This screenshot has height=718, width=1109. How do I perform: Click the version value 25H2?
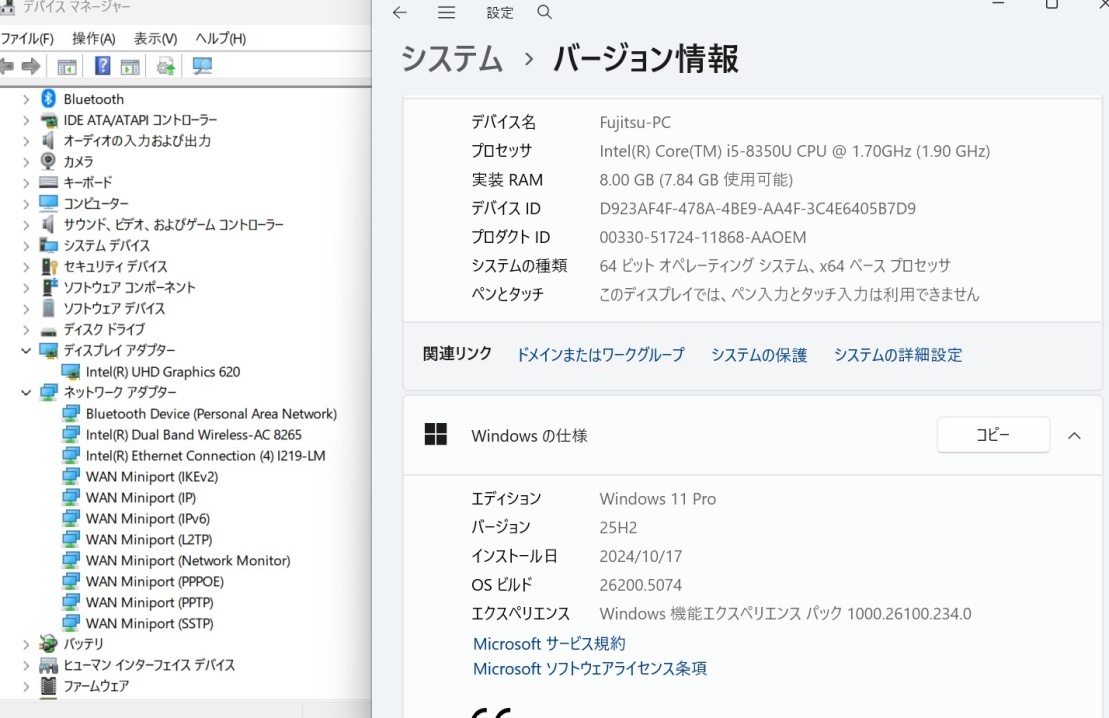(618, 528)
